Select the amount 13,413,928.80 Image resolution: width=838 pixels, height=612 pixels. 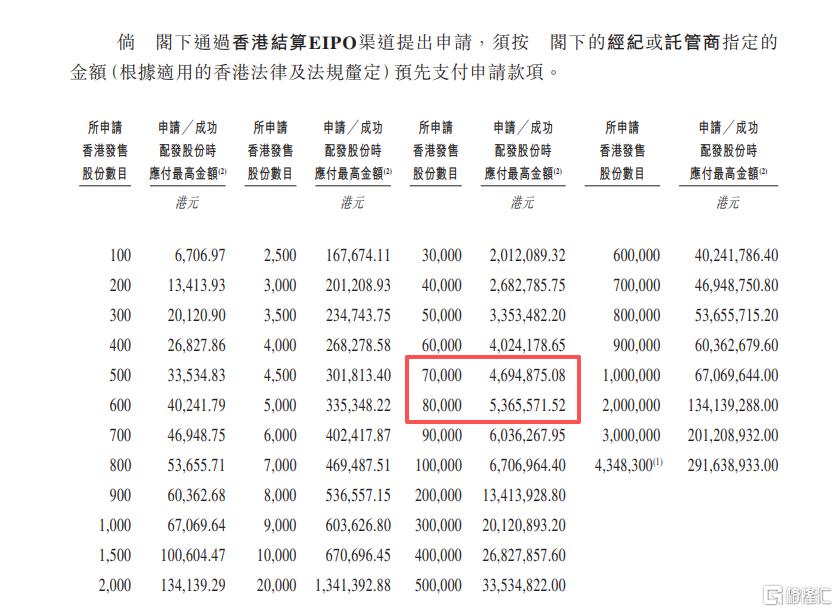click(524, 495)
